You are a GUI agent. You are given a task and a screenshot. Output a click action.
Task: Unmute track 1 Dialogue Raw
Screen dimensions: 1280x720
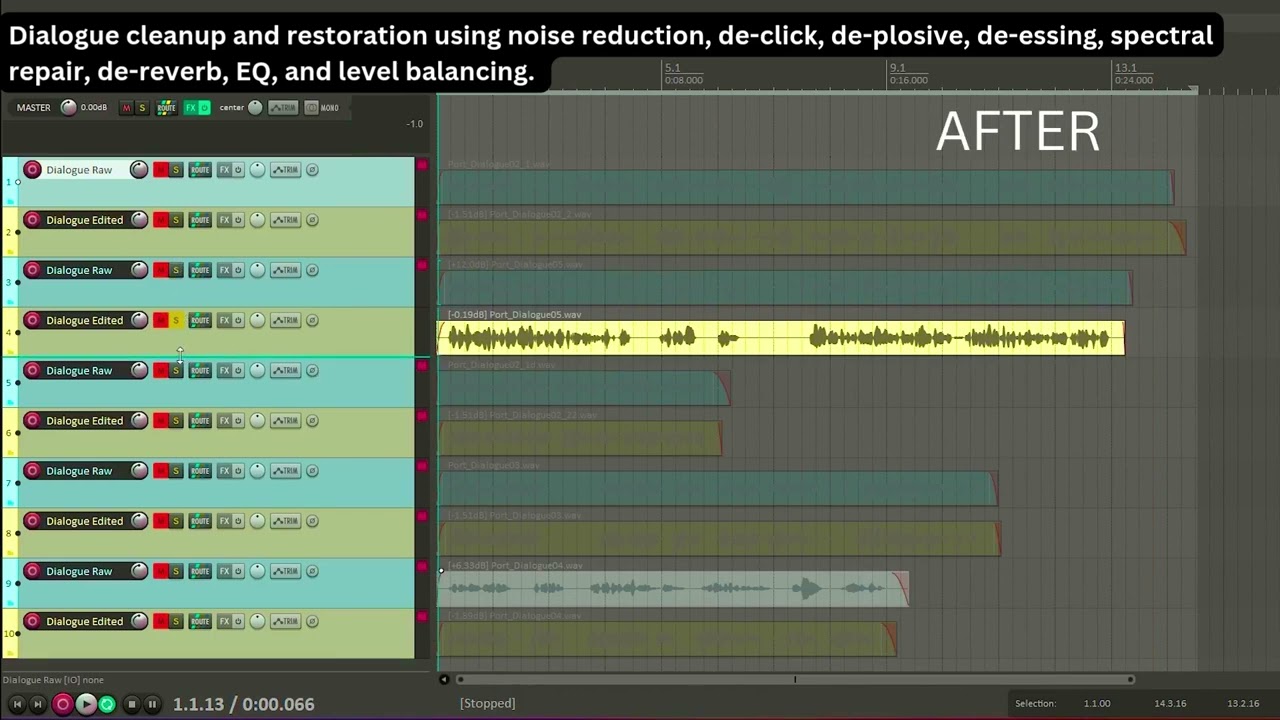coord(160,170)
